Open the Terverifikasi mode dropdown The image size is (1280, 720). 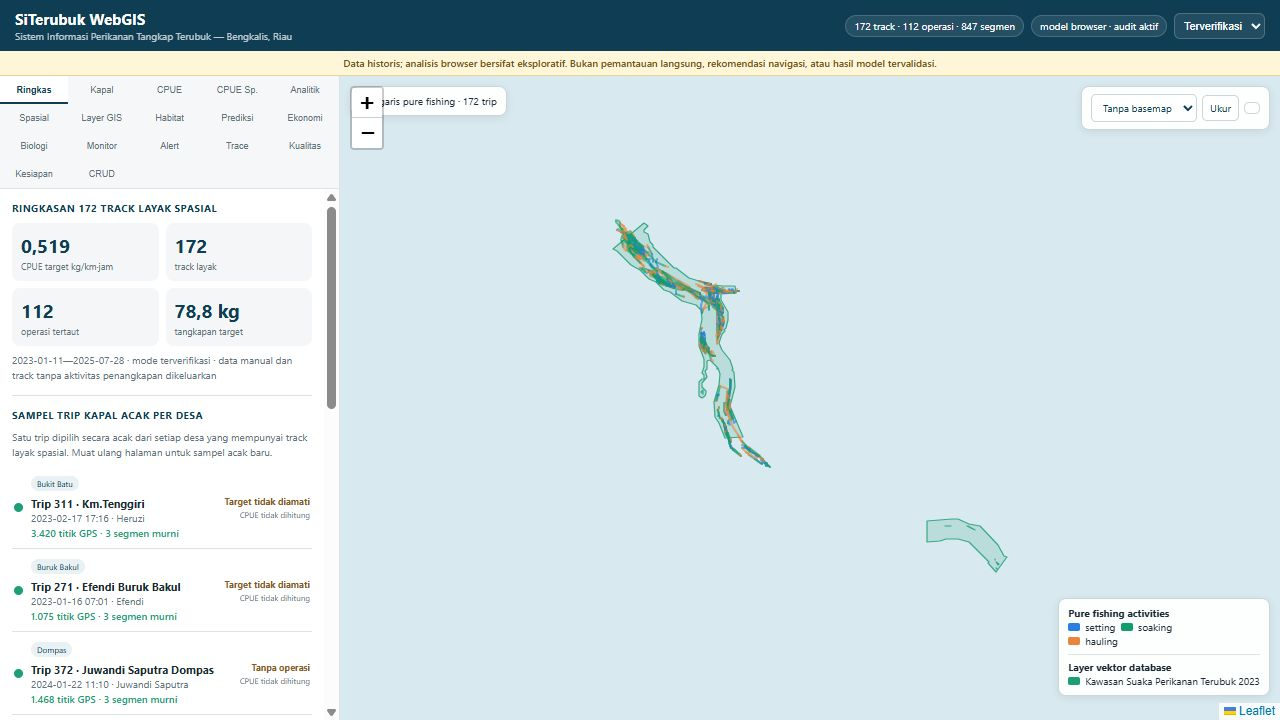click(1221, 27)
